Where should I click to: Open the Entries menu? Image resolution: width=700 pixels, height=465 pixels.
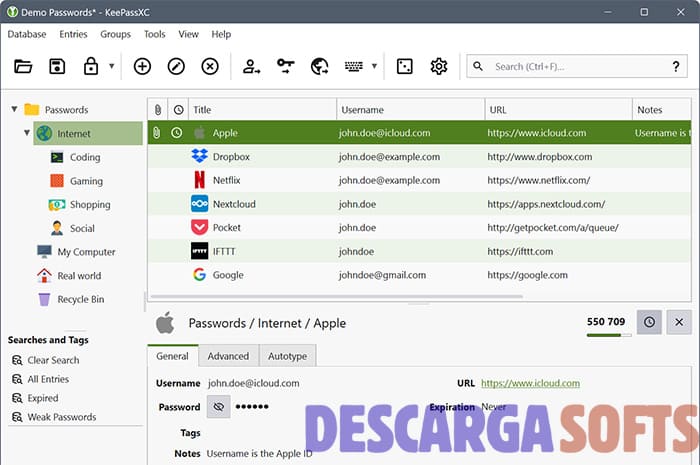click(x=73, y=34)
